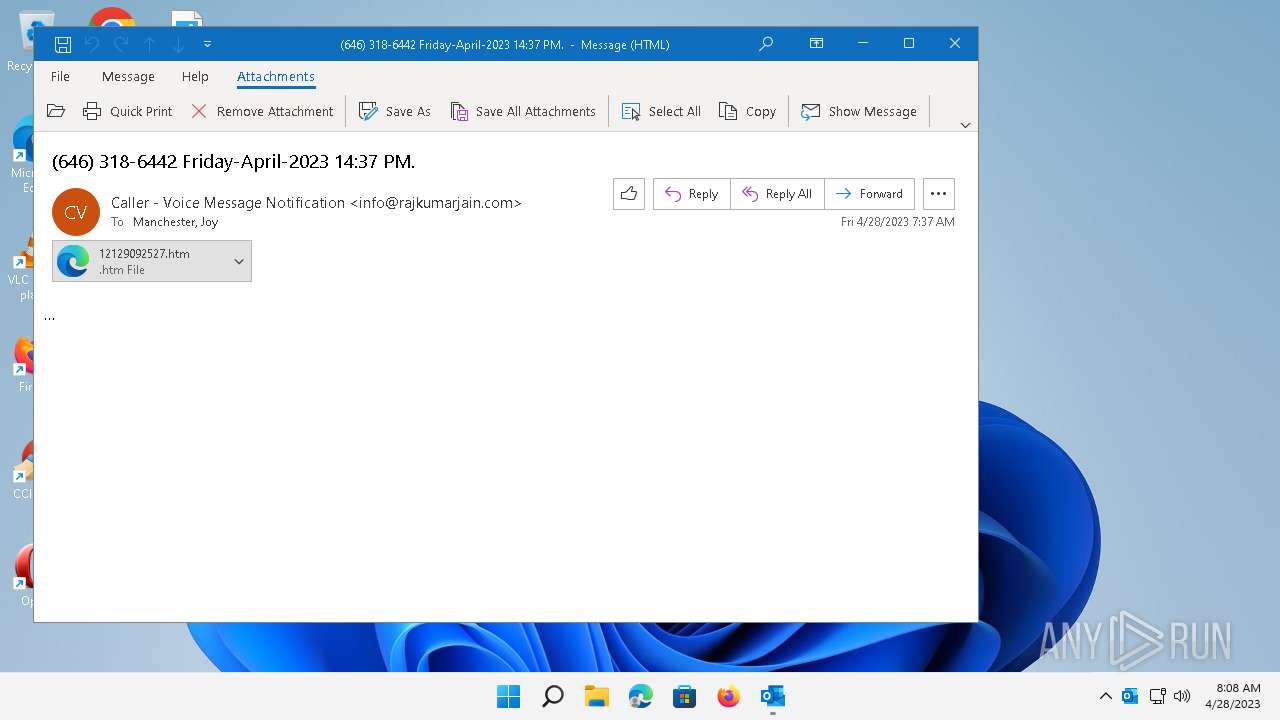Screen dimensions: 1280x720
Task: Open the Windows Start menu
Action: click(x=508, y=696)
